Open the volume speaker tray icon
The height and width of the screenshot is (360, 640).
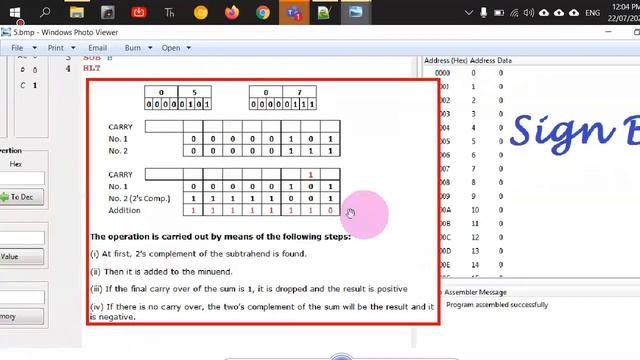(x=529, y=13)
